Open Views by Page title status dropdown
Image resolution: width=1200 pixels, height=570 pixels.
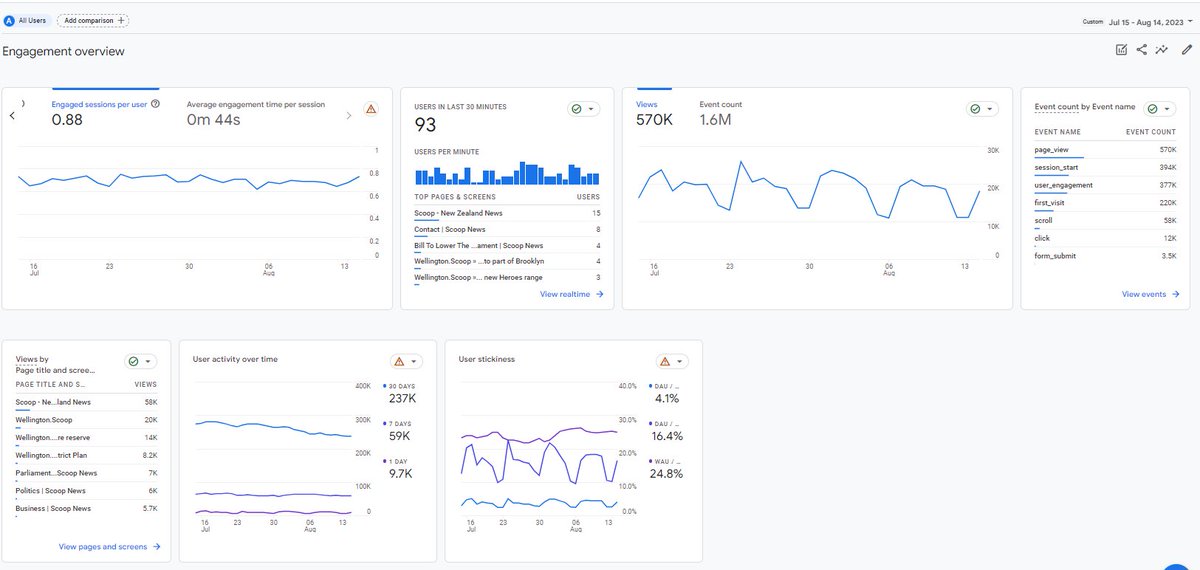[140, 362]
